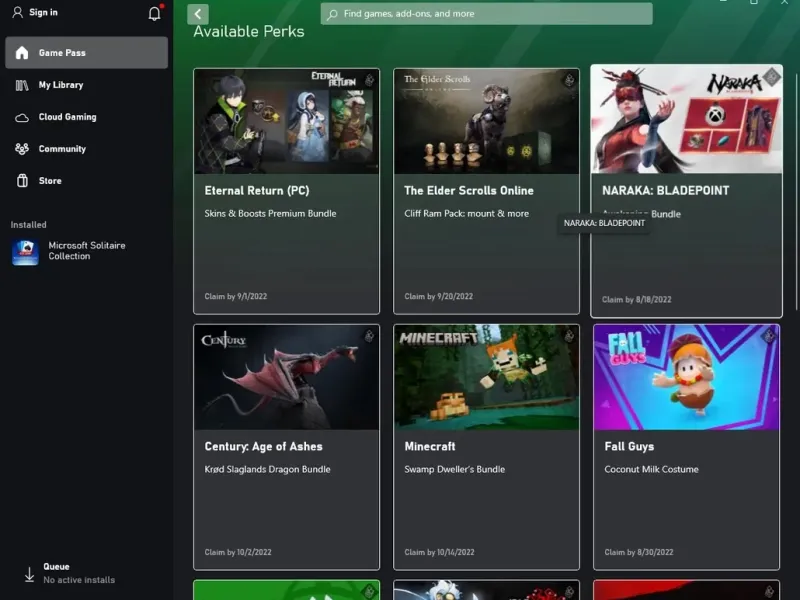Click the Community people icon
Image resolution: width=800 pixels, height=600 pixels.
22,149
